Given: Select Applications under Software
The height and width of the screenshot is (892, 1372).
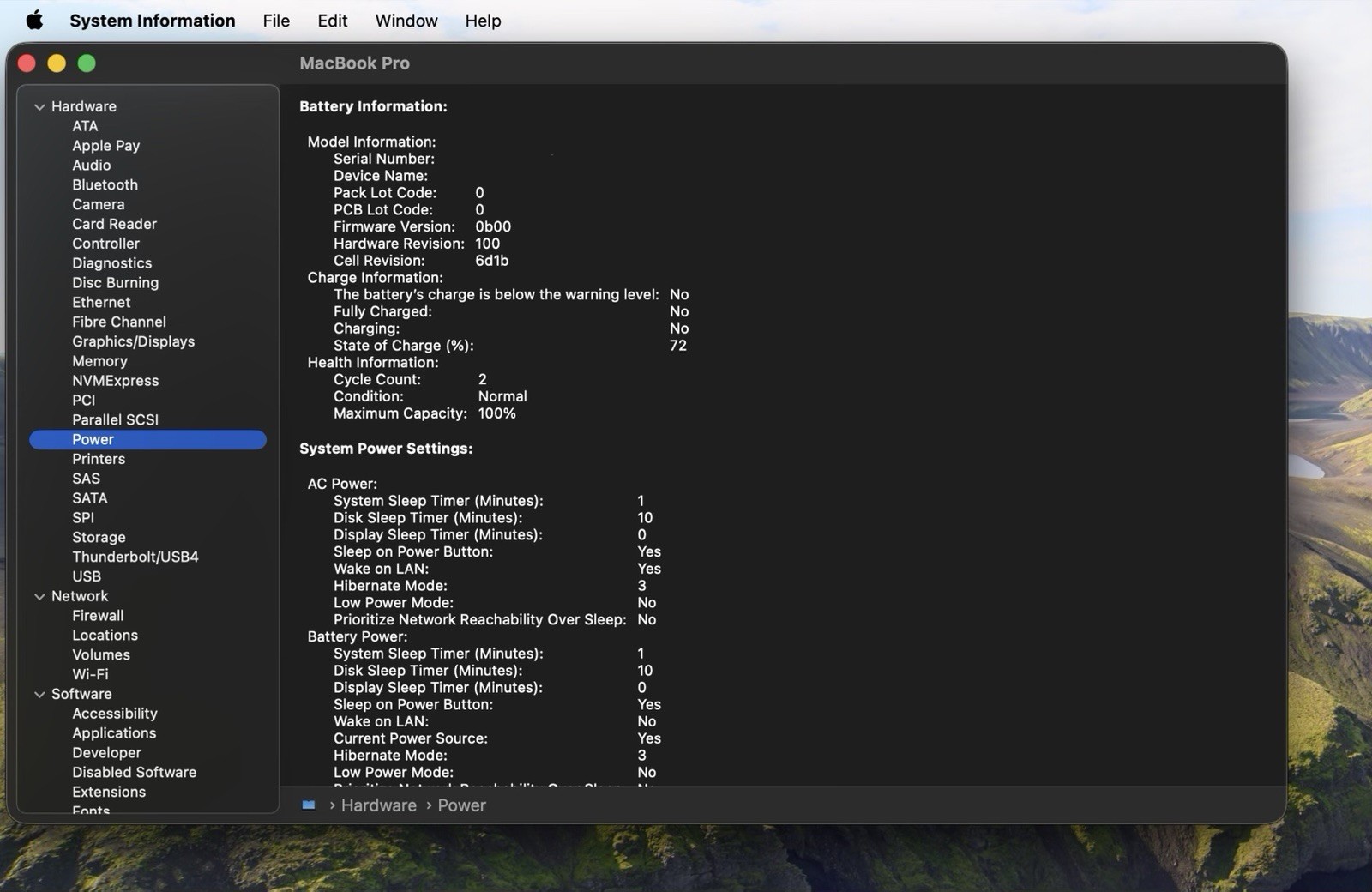Looking at the screenshot, I should [114, 733].
